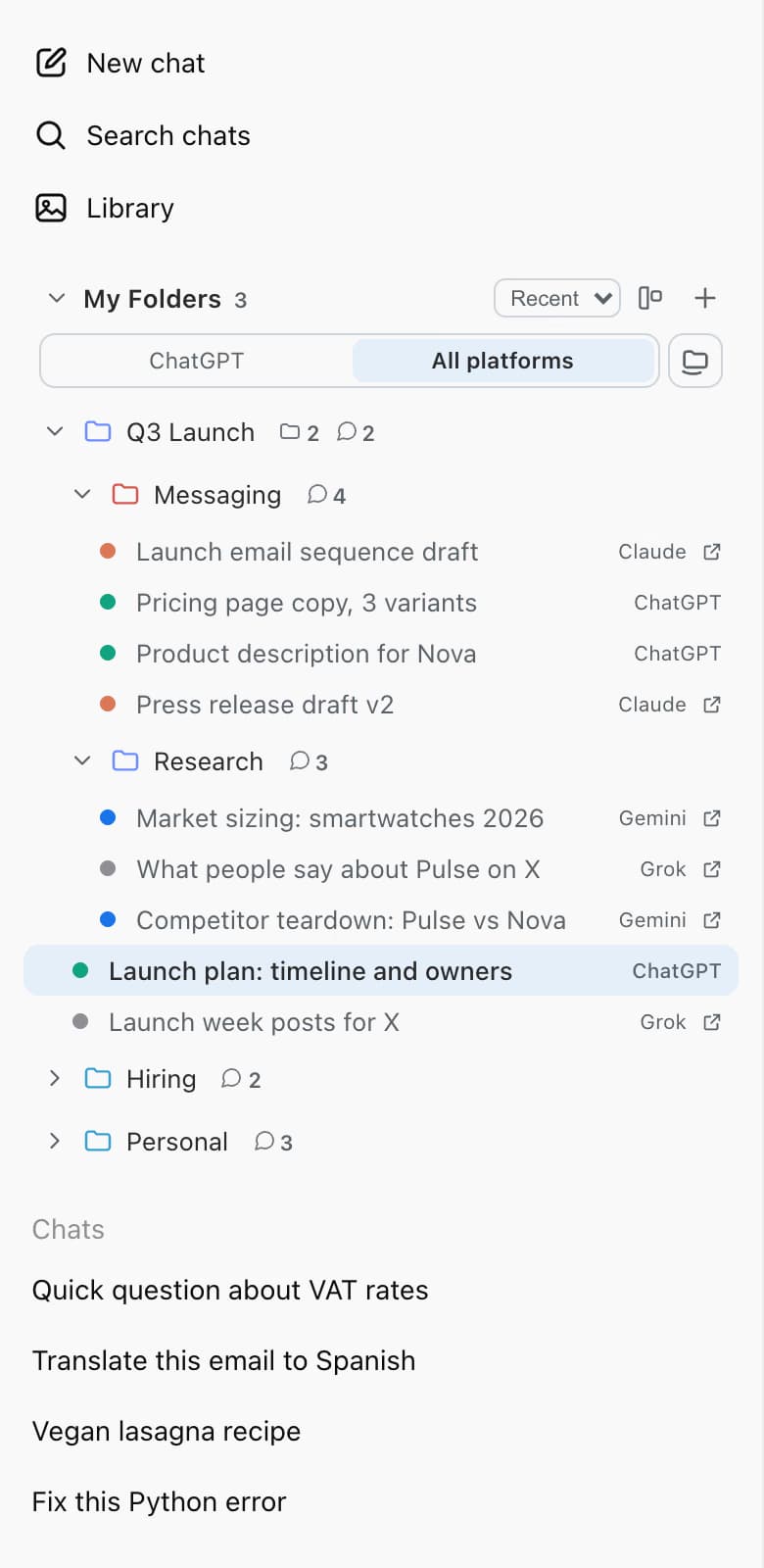
Task: Click the red Messaging folder icon
Action: tap(125, 494)
